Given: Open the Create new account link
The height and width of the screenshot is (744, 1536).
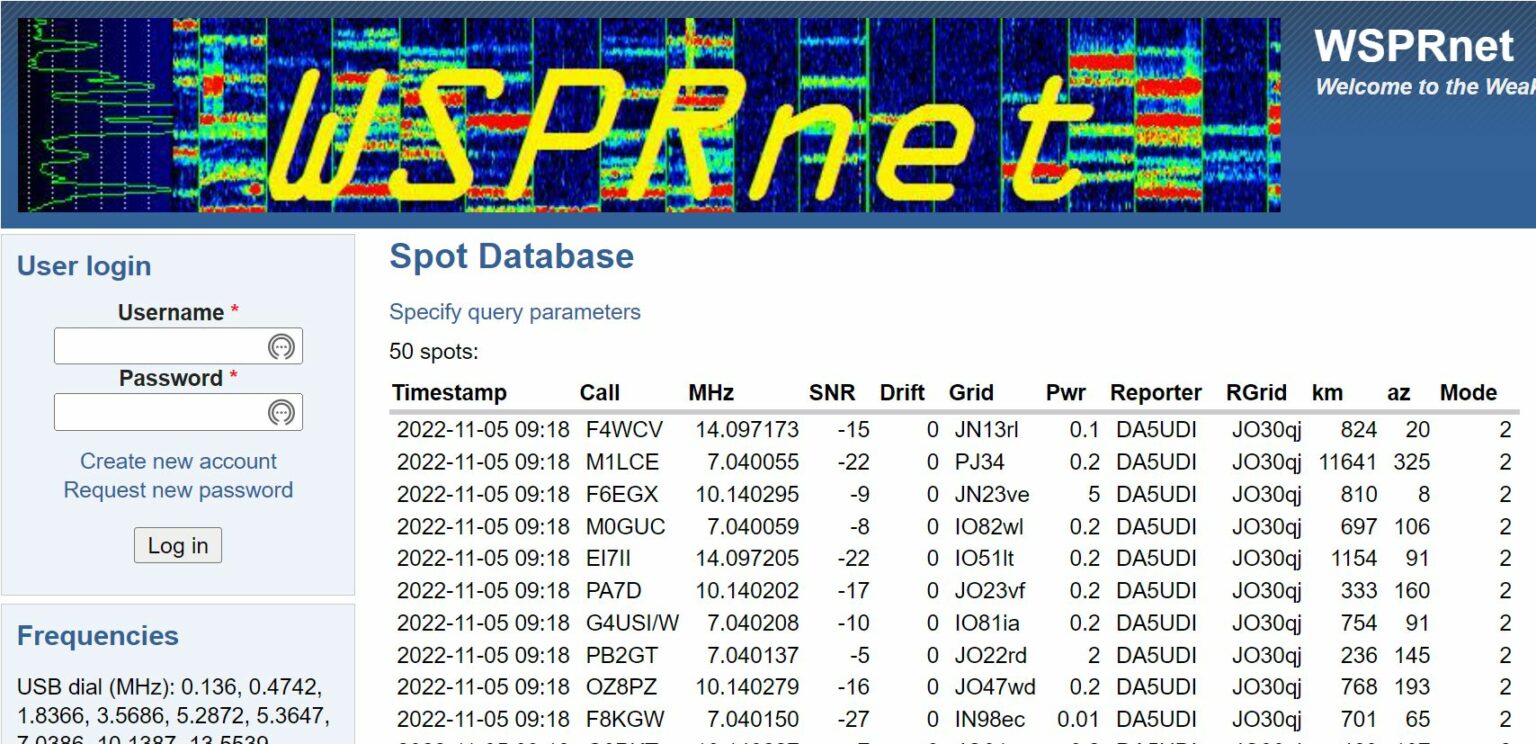Looking at the screenshot, I should [x=177, y=461].
